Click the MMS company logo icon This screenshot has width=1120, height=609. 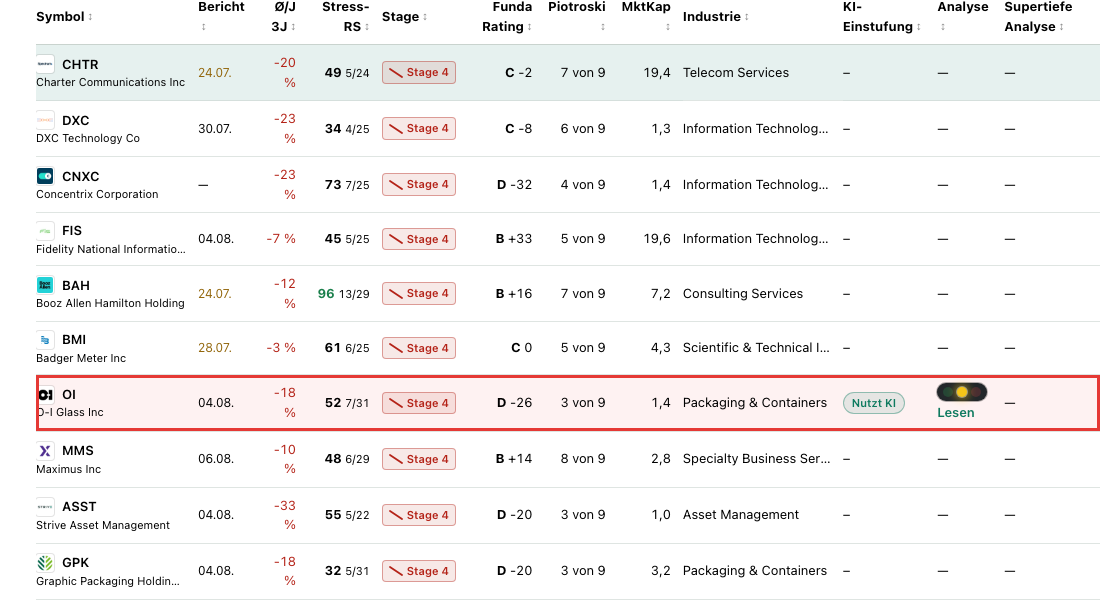pos(45,451)
